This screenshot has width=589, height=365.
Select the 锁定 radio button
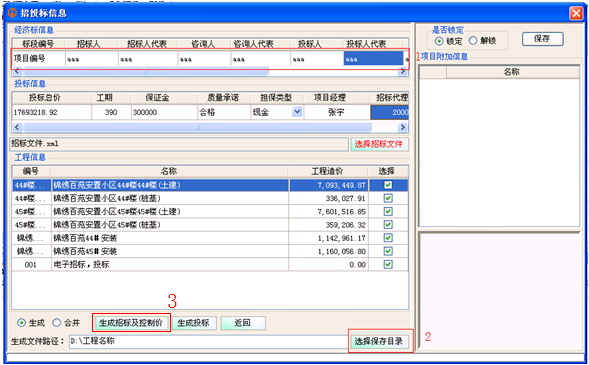tap(439, 41)
